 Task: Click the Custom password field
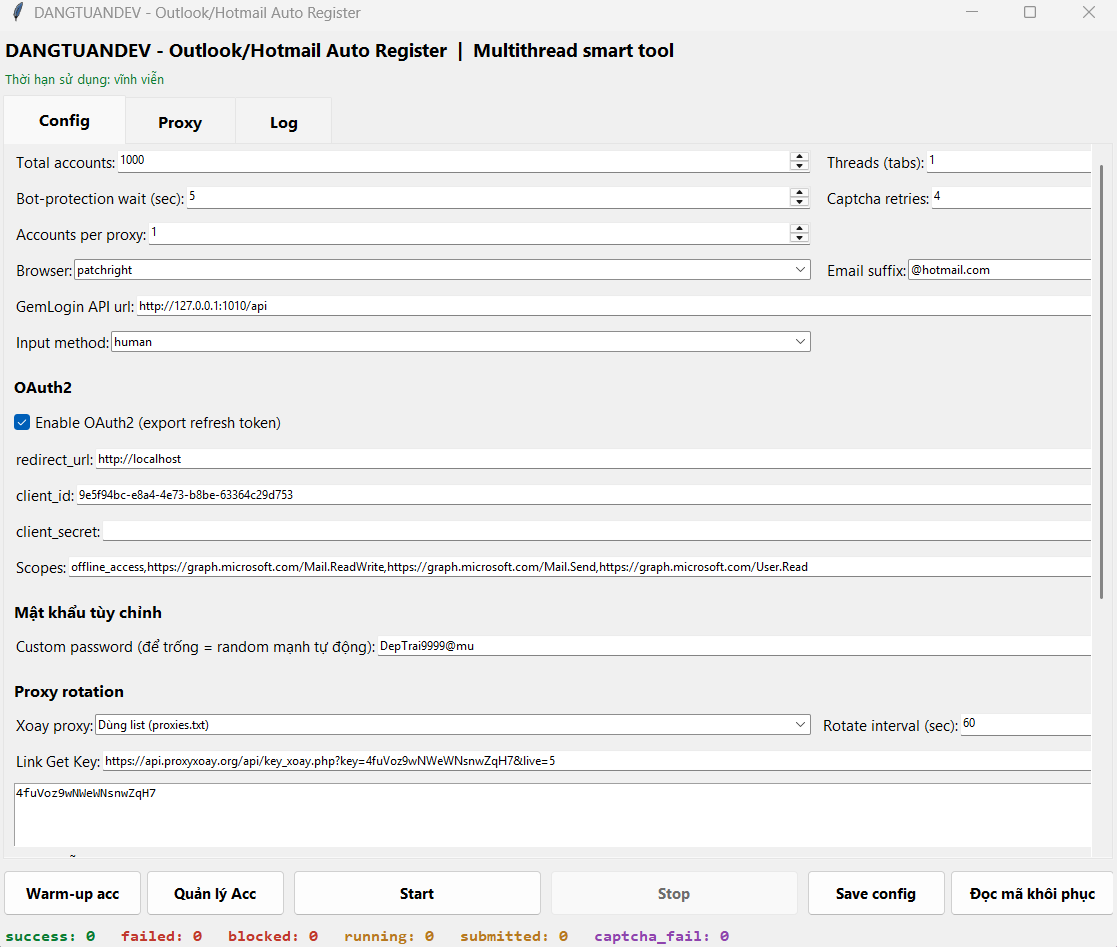[x=734, y=646]
